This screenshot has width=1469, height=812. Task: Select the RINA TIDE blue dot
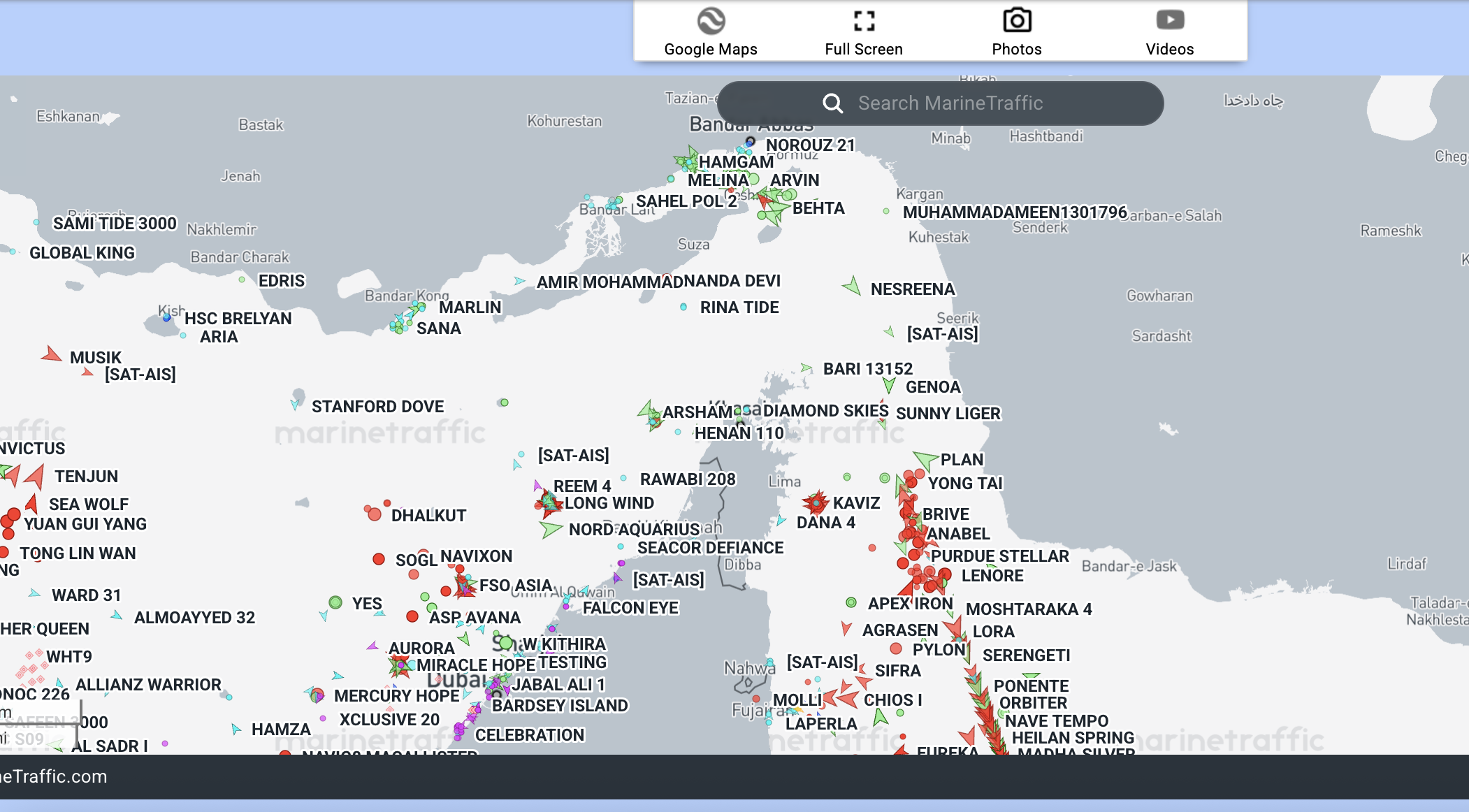point(683,307)
